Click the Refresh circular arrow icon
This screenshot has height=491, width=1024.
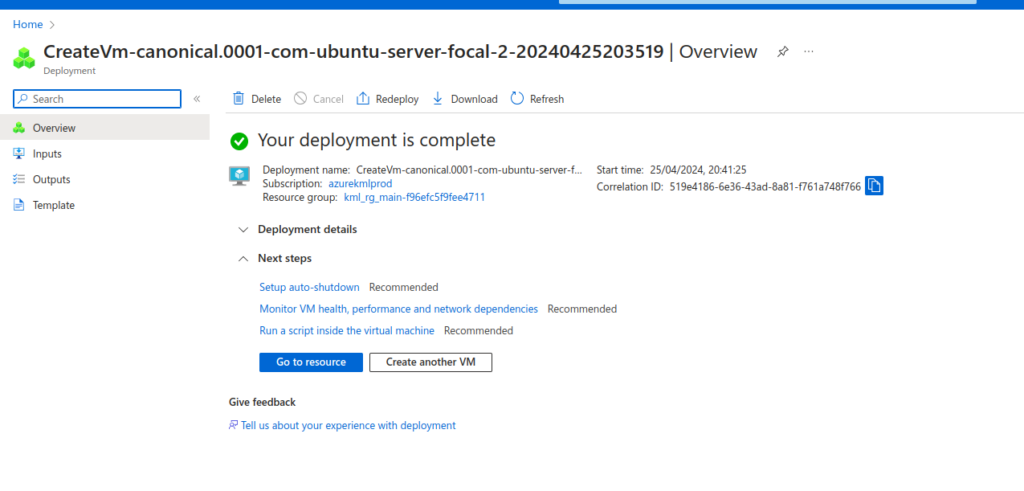[517, 99]
